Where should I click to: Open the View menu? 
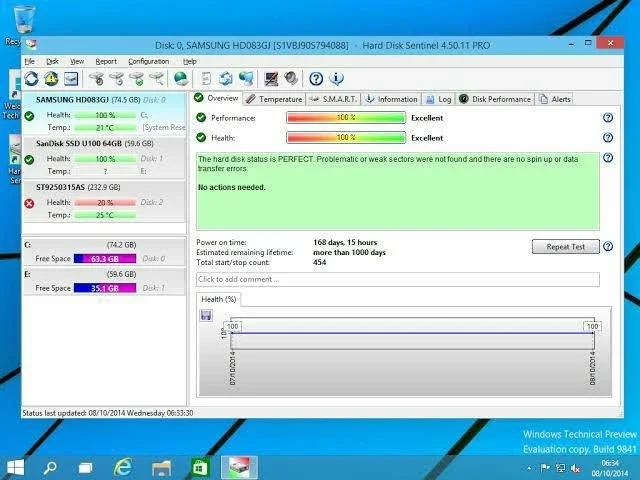(x=77, y=61)
